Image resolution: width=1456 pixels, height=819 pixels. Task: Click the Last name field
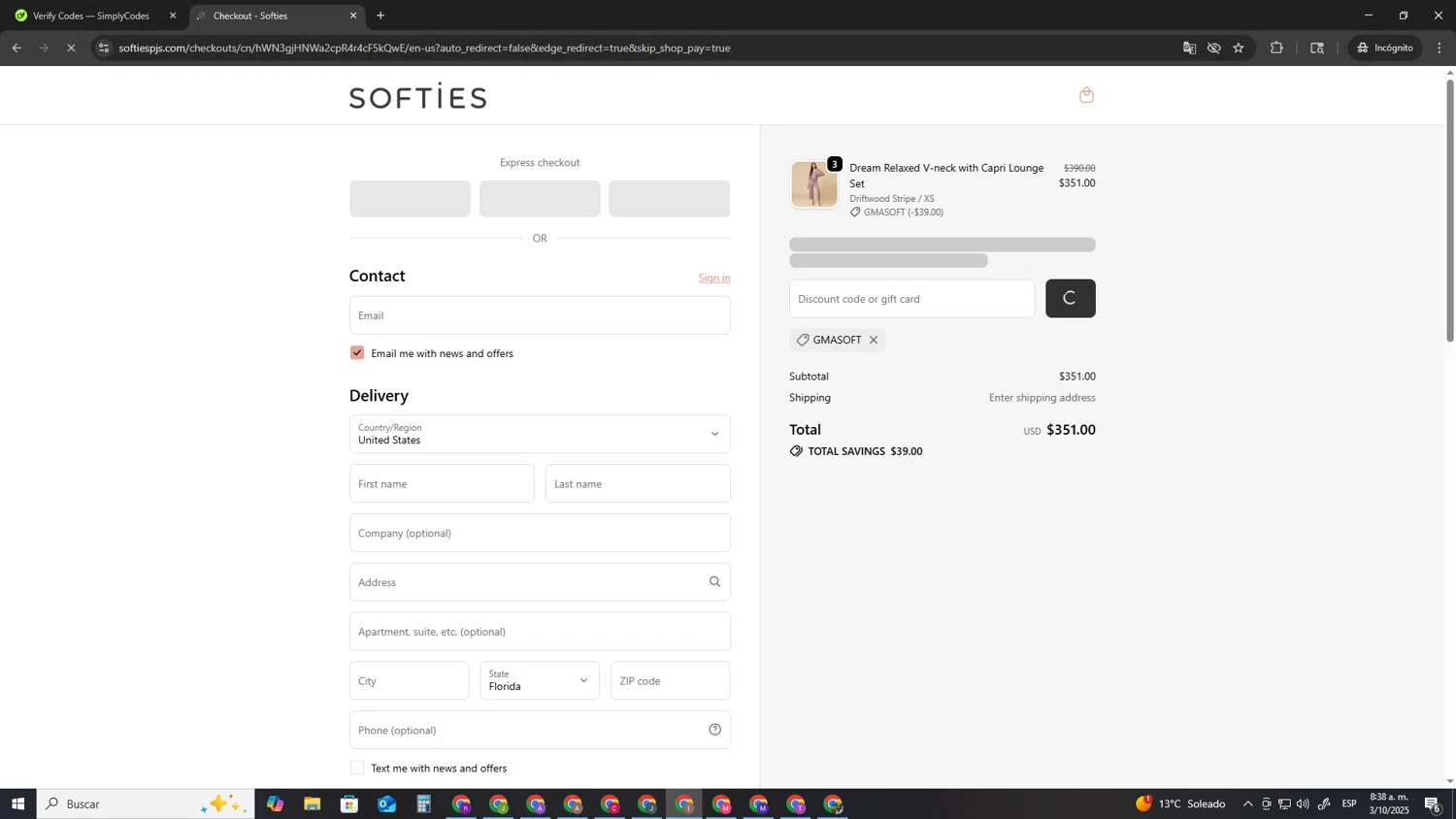(638, 483)
